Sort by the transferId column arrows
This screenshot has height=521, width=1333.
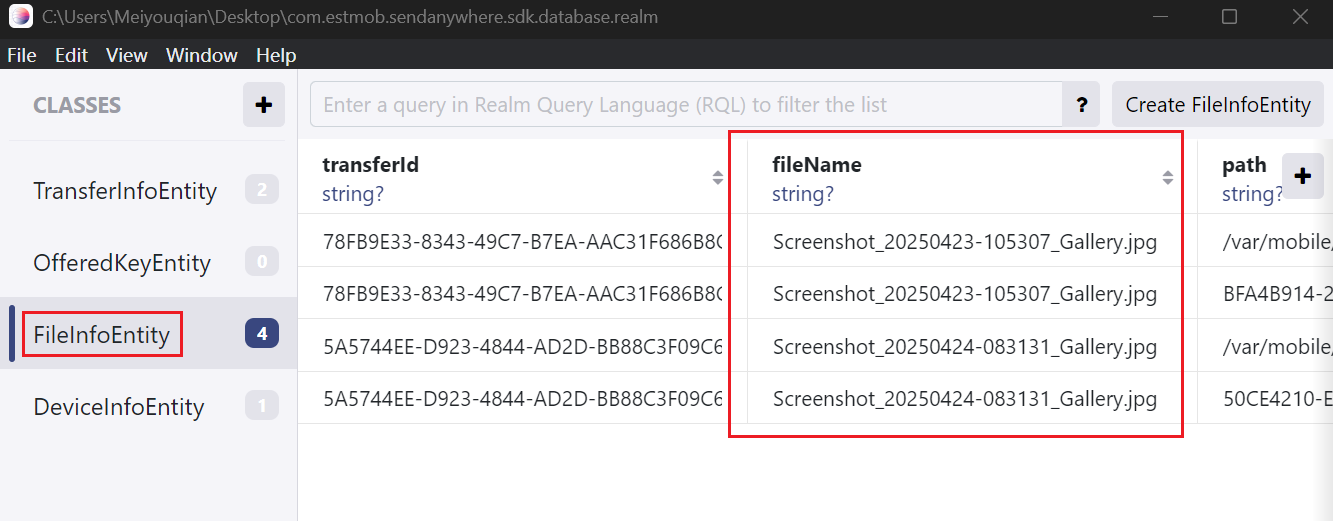(x=717, y=178)
